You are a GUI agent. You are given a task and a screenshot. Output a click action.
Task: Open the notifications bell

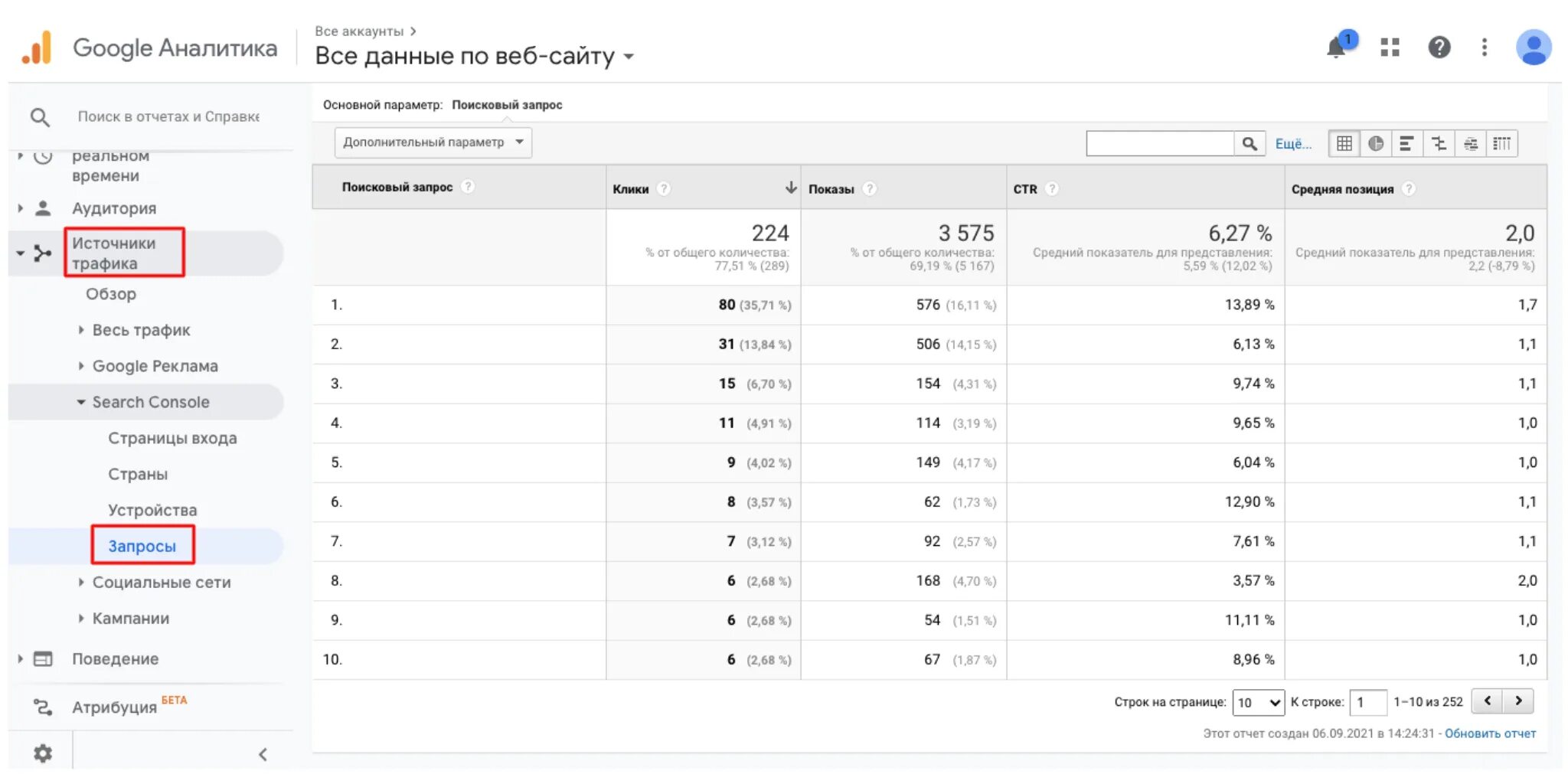tap(1337, 47)
